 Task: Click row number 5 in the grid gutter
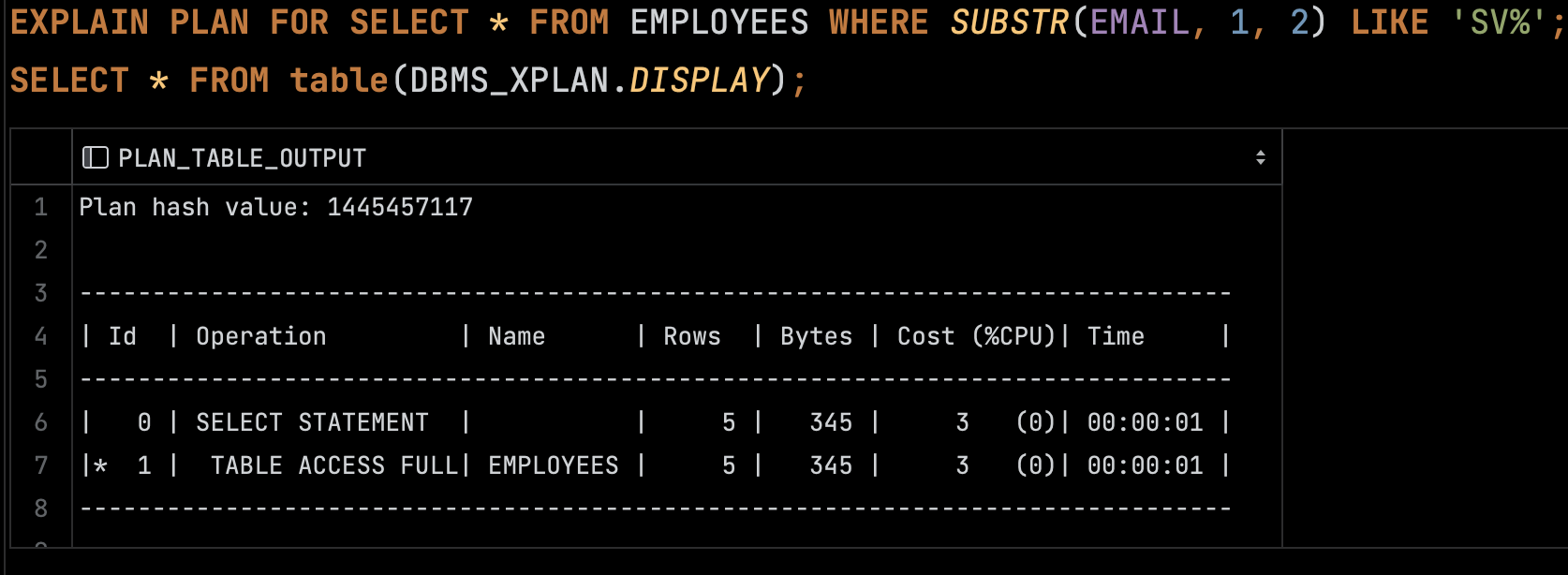click(x=41, y=379)
